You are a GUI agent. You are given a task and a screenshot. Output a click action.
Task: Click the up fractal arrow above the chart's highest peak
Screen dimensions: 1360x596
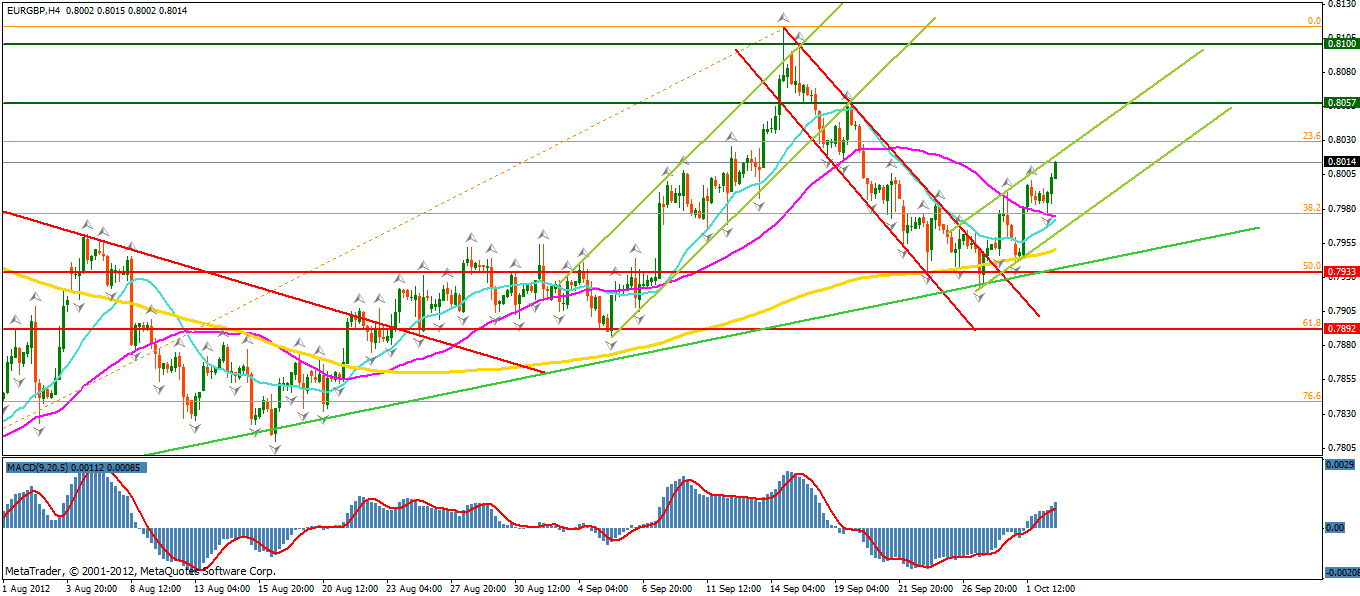783,18
